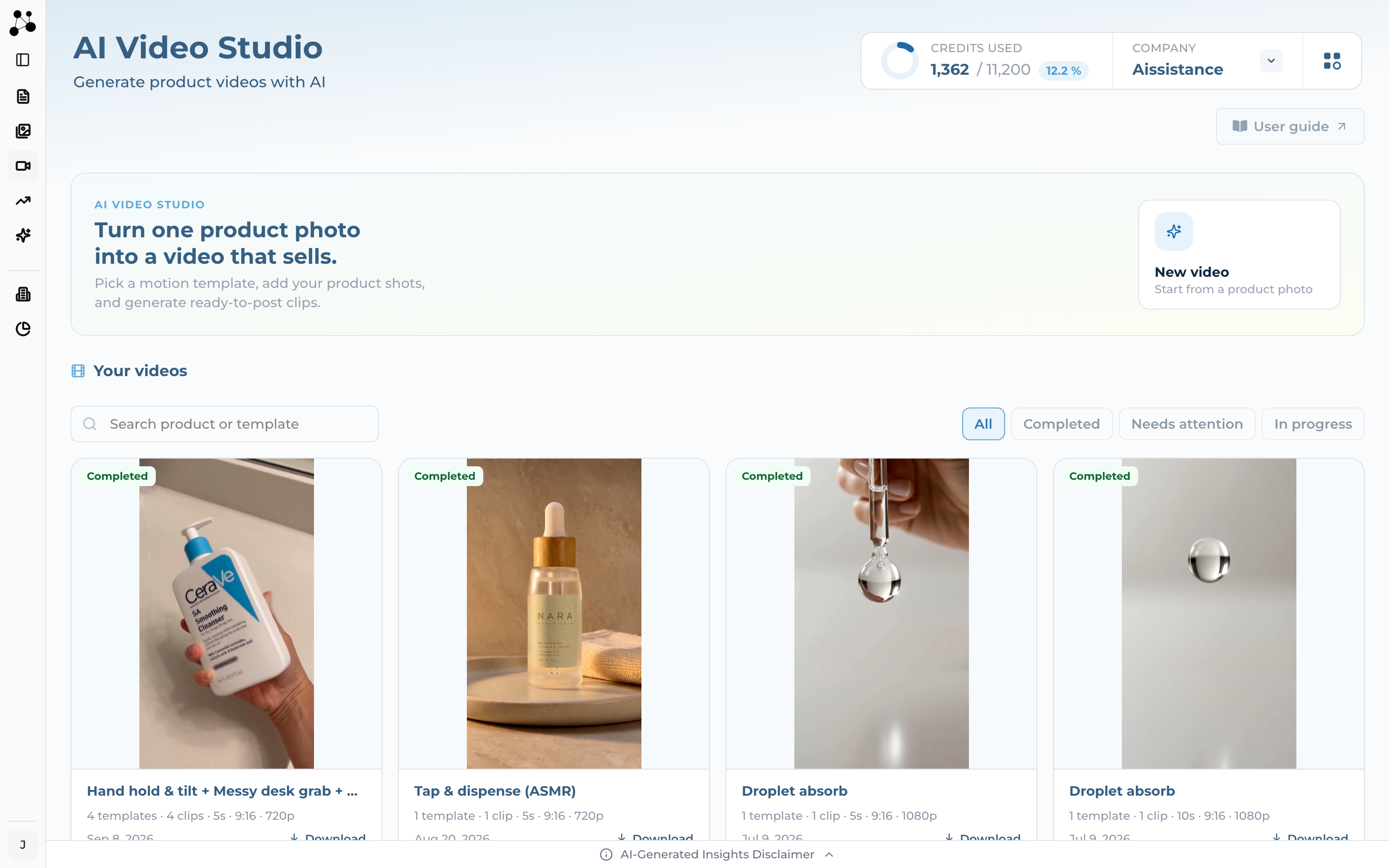Click the Search product or template field
This screenshot has width=1389, height=868.
pyautogui.click(x=224, y=424)
